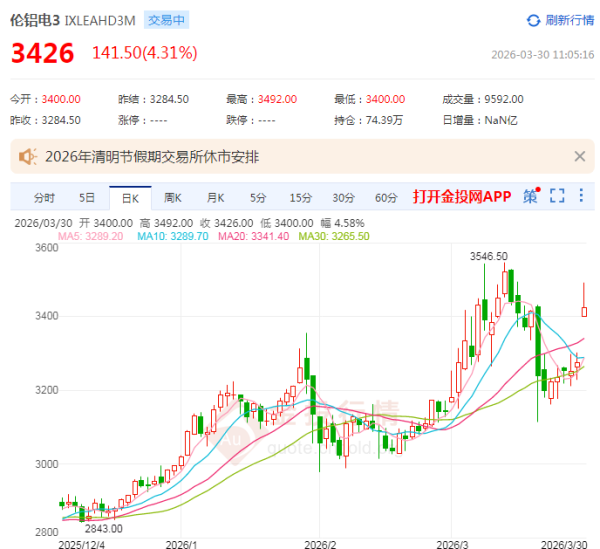Viewport: 600px width, 549px height.
Task: Click the latest red candlestick for 2026/3/30
Action: click(x=584, y=311)
